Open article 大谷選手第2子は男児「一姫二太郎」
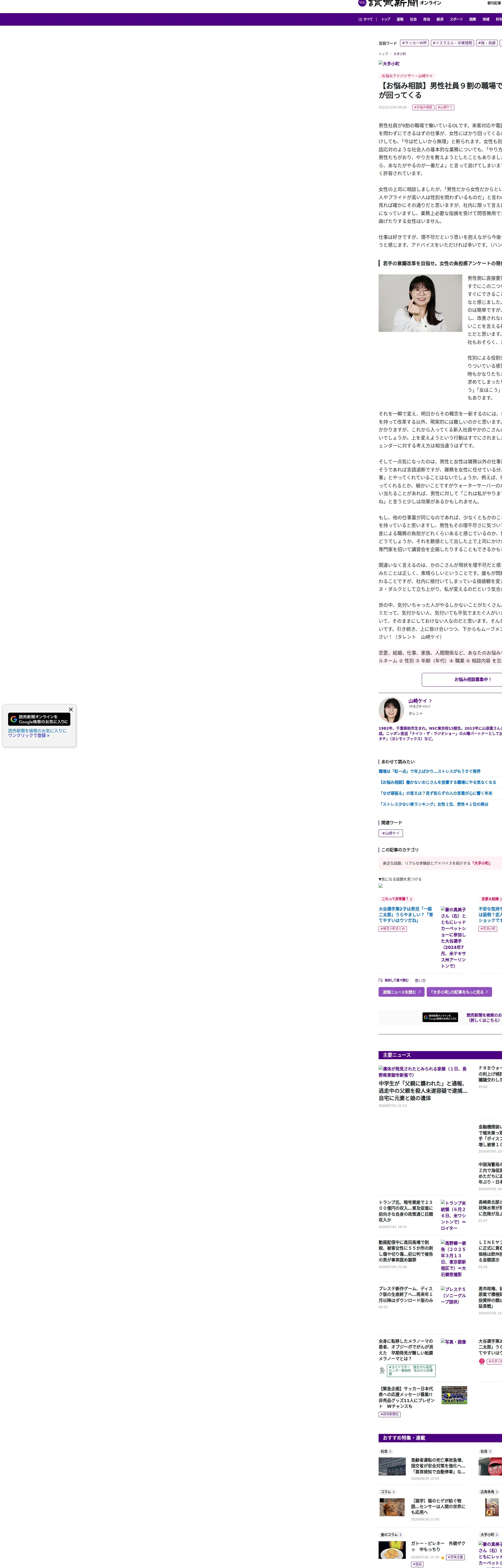This screenshot has height=1568, width=502. (406, 915)
